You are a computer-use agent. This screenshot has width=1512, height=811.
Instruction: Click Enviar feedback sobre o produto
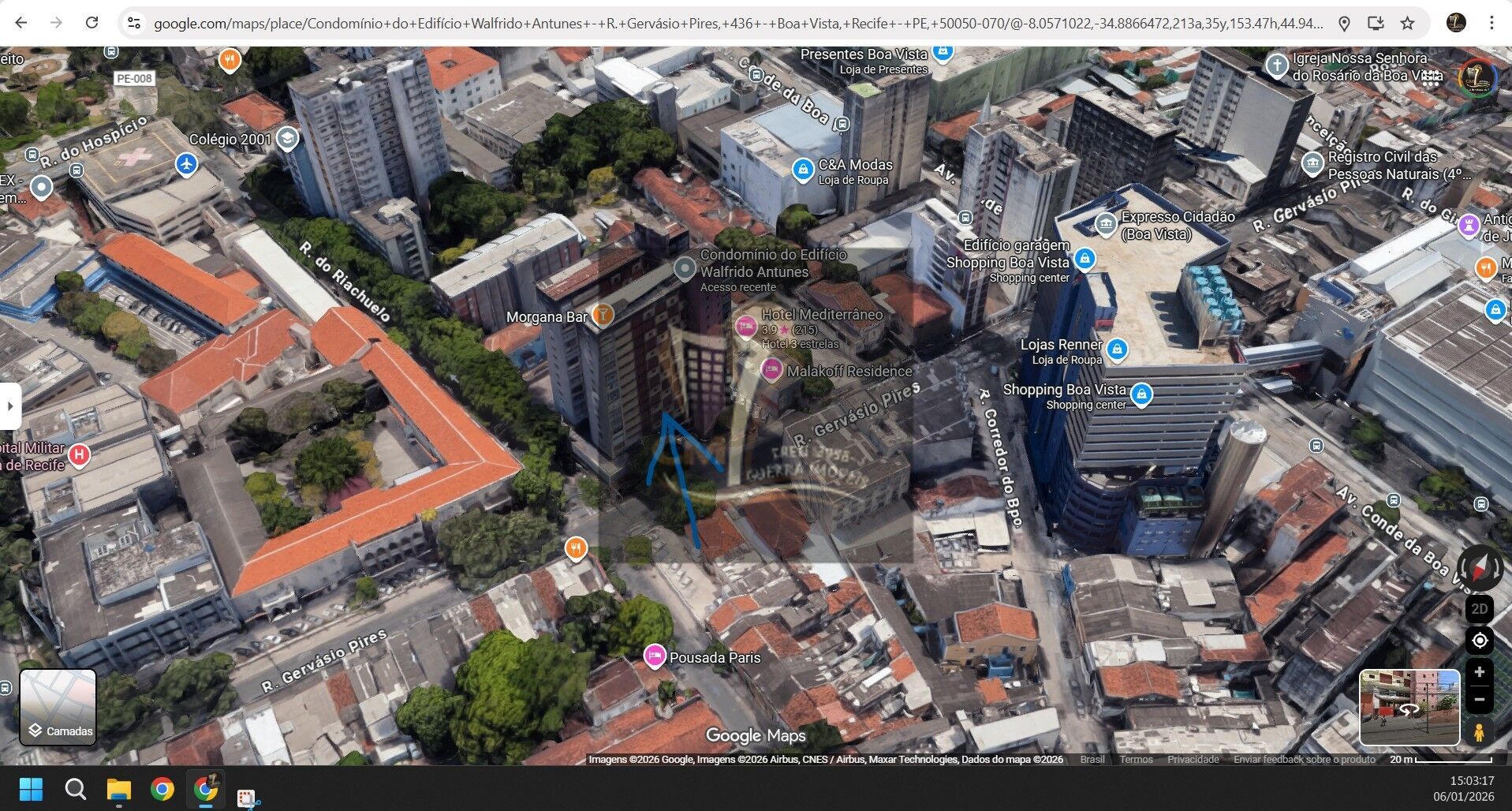(1304, 760)
